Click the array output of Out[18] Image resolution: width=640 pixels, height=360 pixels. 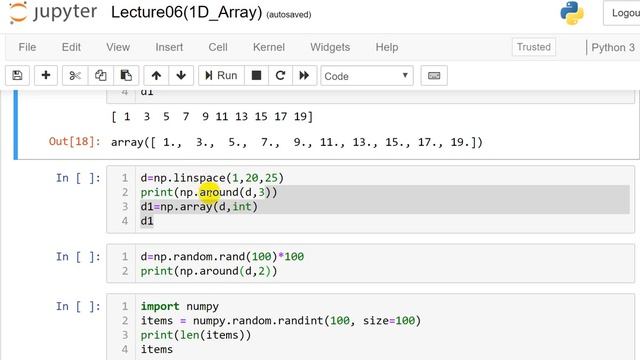click(297, 142)
